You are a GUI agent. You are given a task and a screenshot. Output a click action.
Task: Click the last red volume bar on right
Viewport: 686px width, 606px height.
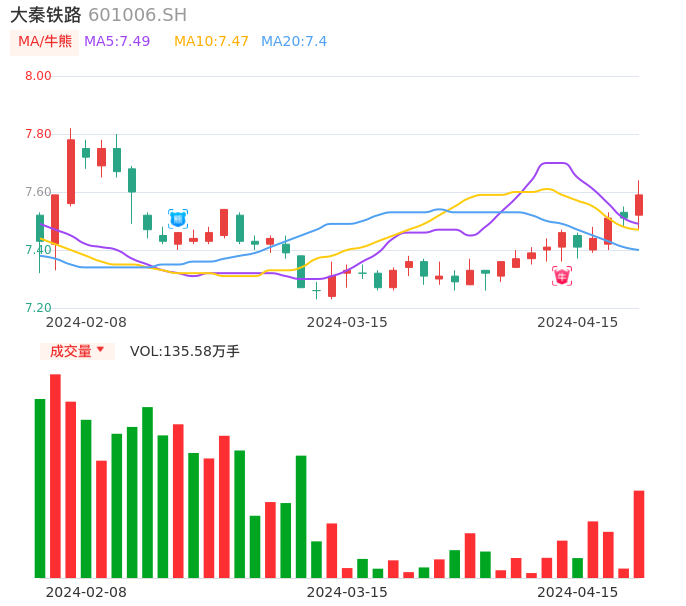point(639,534)
